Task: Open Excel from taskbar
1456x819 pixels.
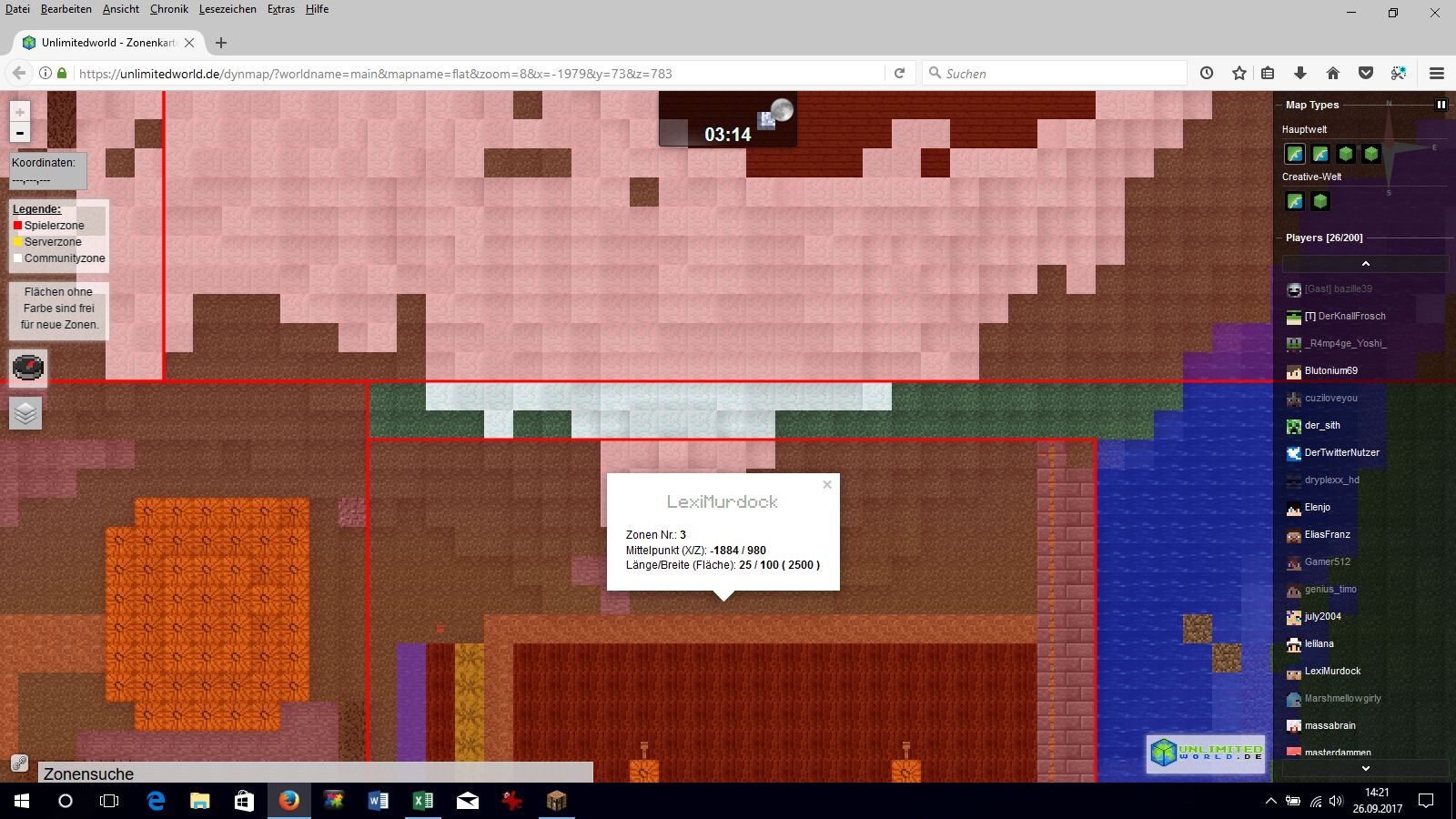Action: coord(423,801)
